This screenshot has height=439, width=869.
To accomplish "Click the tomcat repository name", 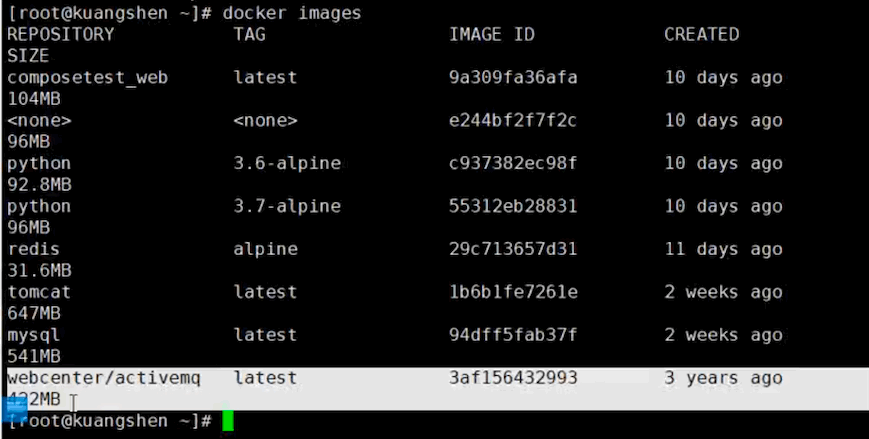I will [39, 292].
